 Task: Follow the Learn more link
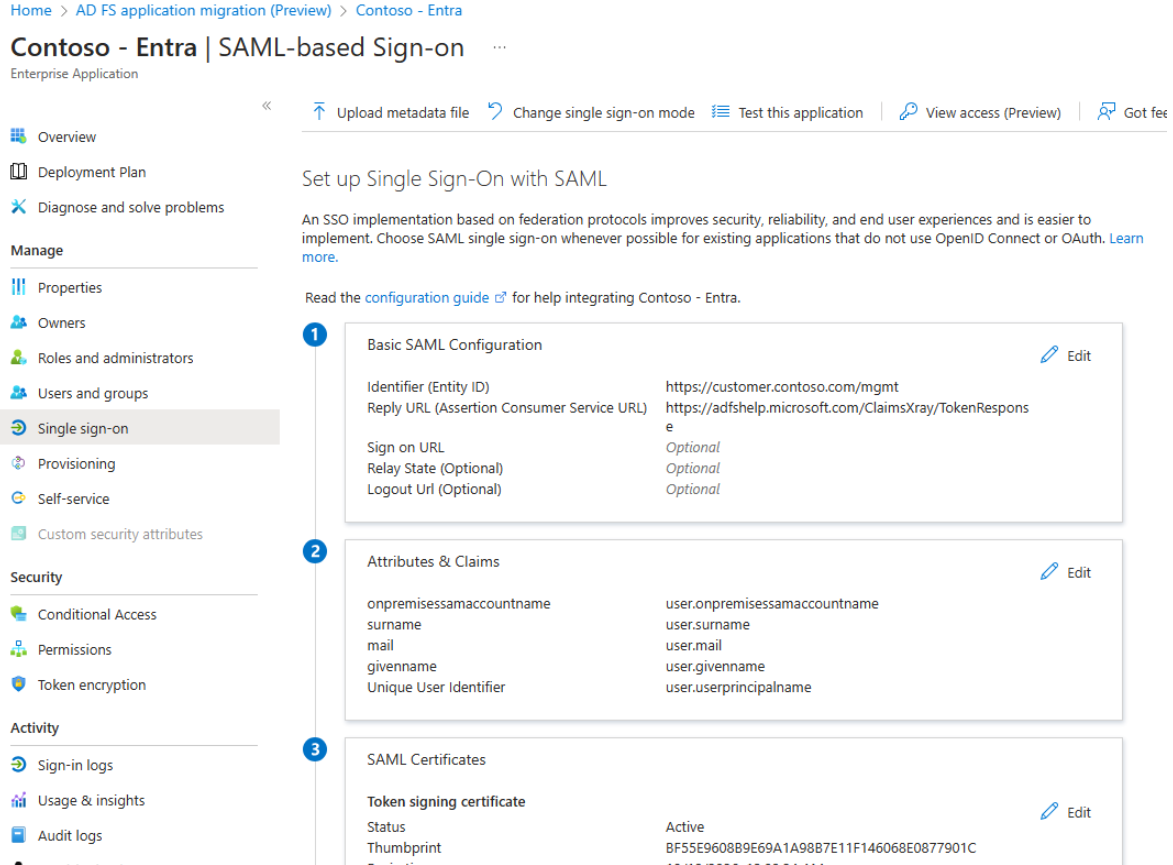point(1126,238)
